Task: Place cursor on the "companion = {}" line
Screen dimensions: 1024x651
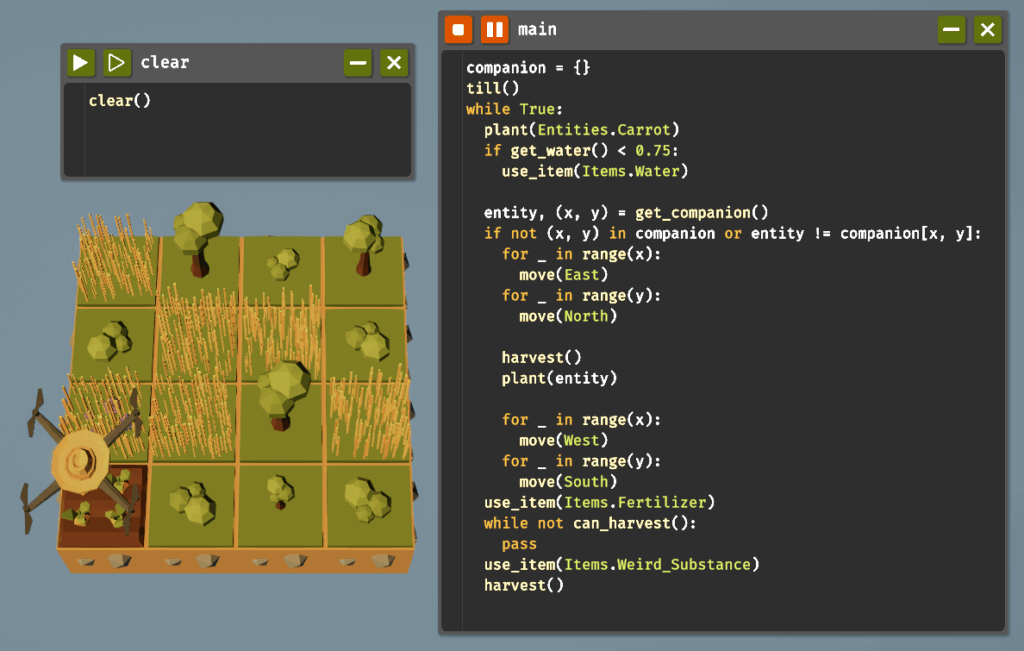Action: tap(528, 67)
